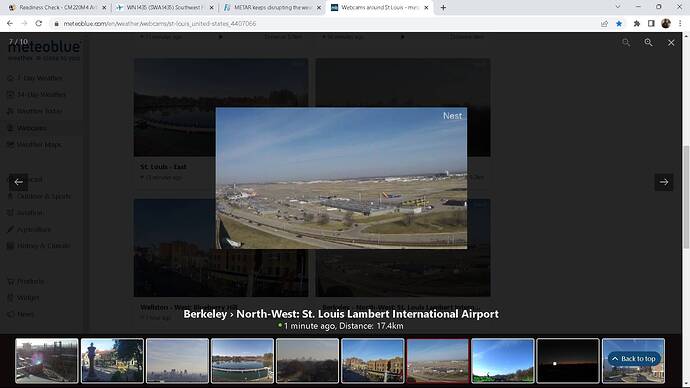Close the webcam lightbox viewer

tap(671, 43)
